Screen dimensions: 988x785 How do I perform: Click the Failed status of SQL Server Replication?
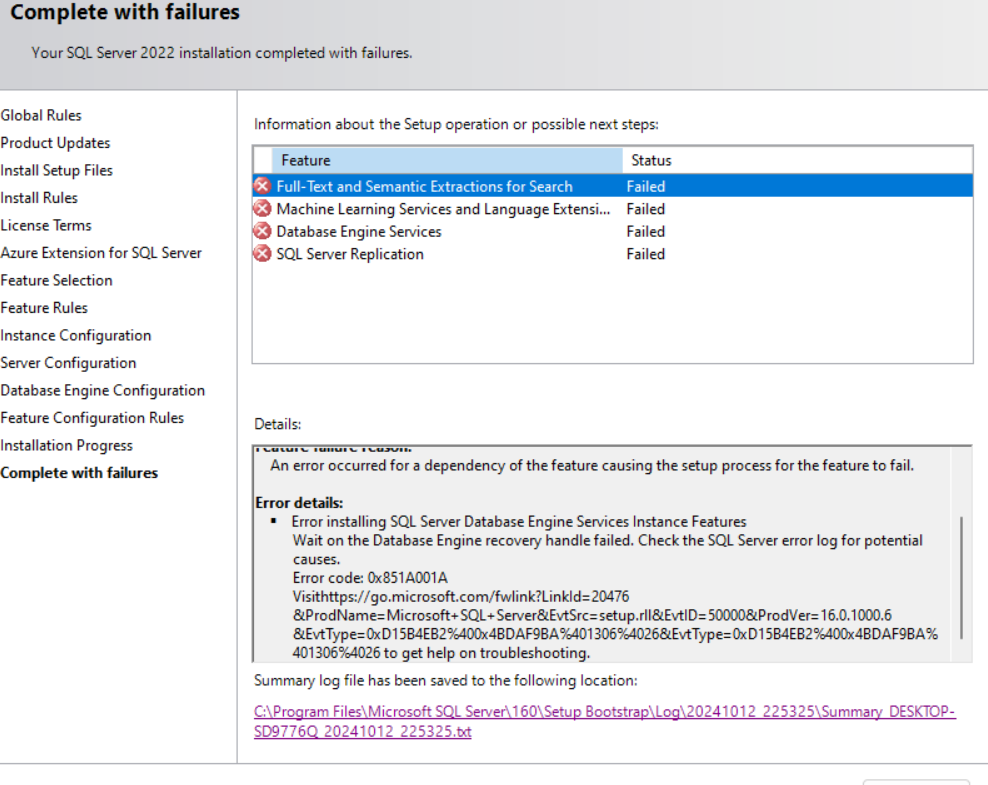tap(646, 254)
